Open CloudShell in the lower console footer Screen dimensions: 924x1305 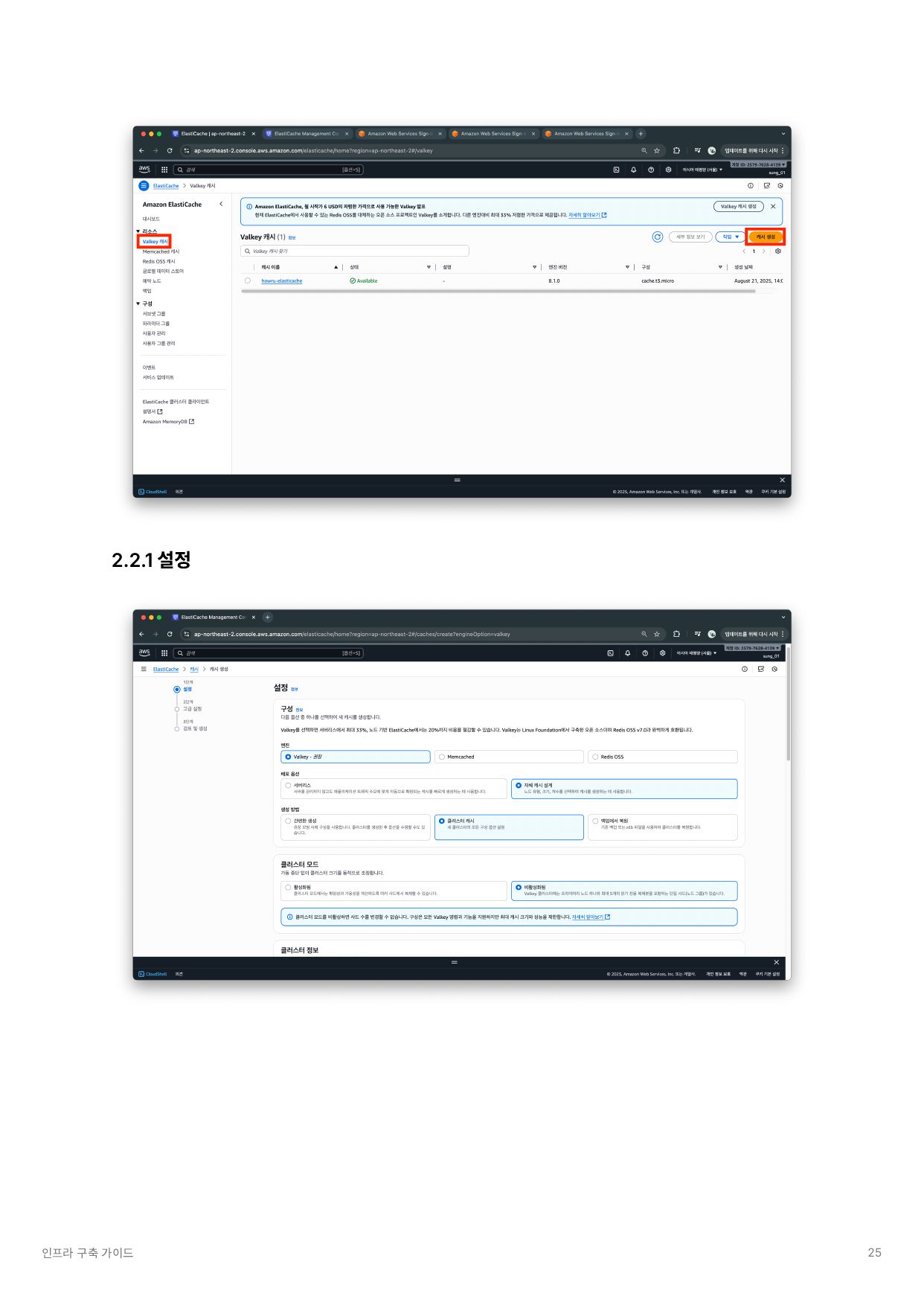[x=153, y=974]
